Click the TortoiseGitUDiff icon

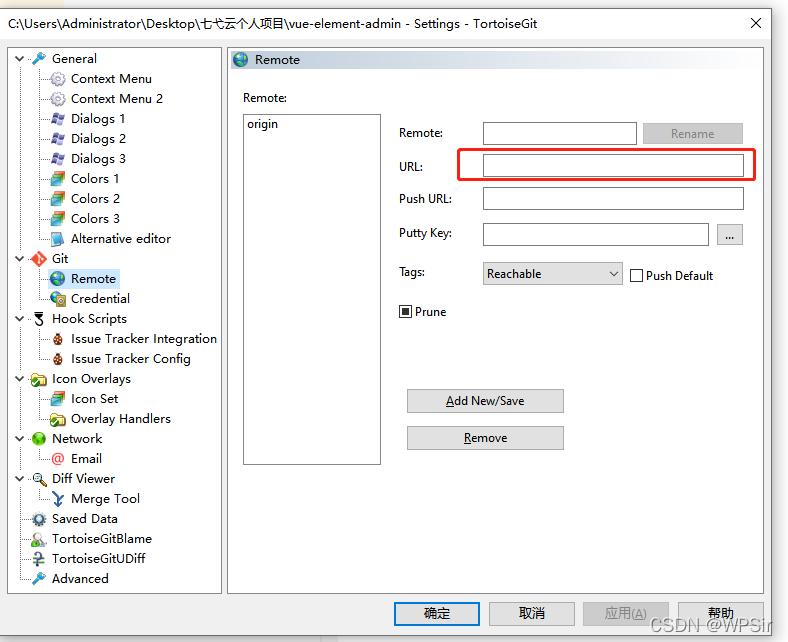(x=39, y=559)
